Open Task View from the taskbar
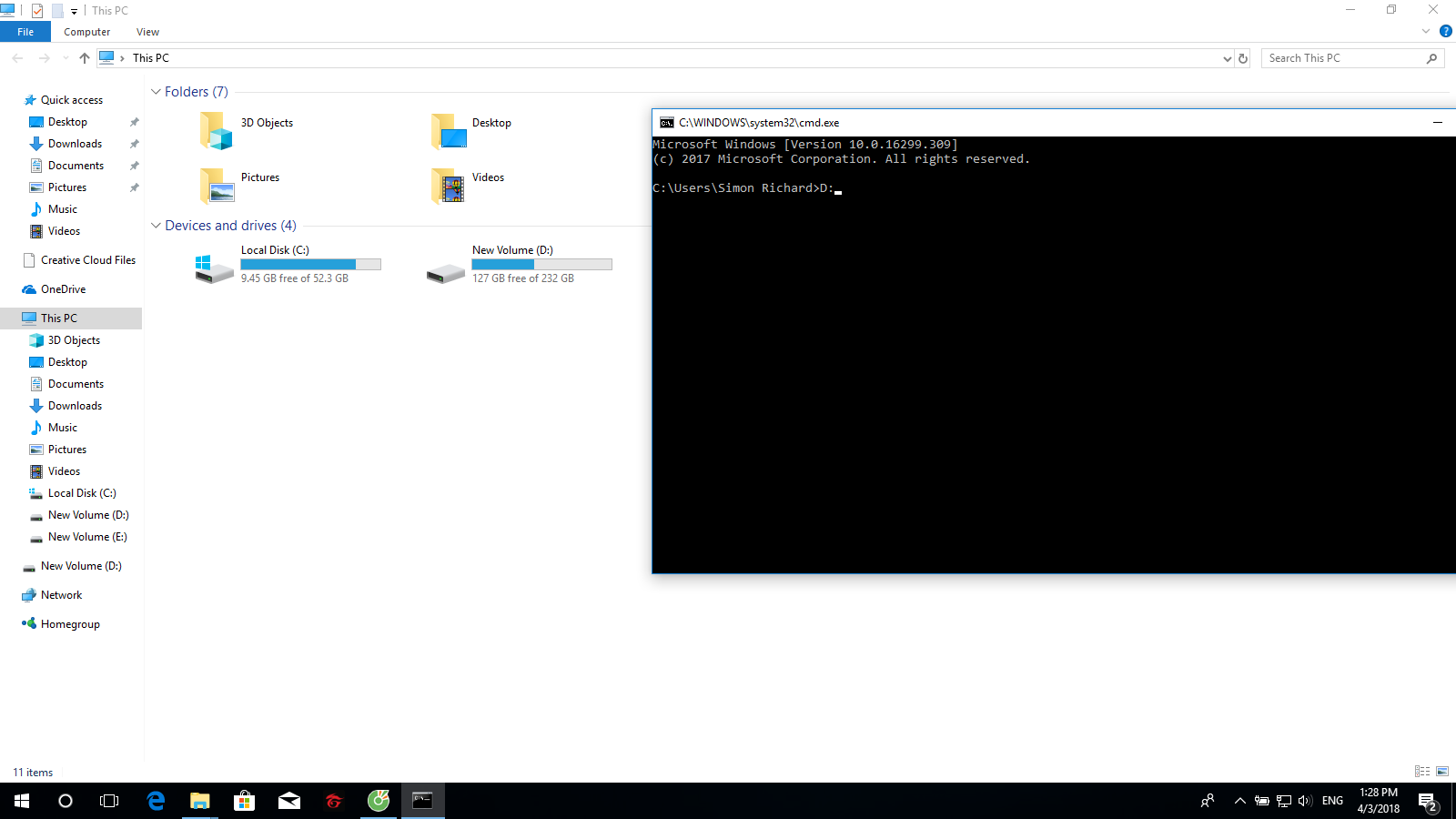Viewport: 1456px width, 819px height. pos(109,801)
